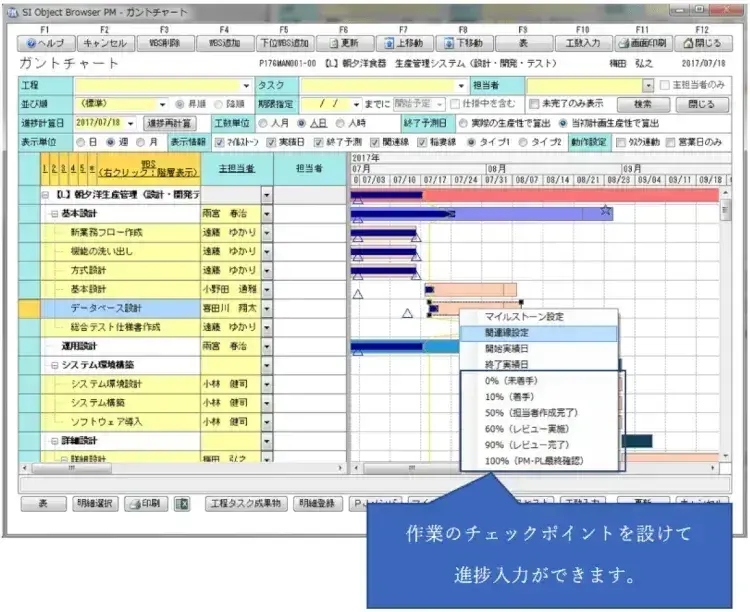Open the 並び順 (標準) dropdown
Screen dimensions: 750x612
[163, 104]
